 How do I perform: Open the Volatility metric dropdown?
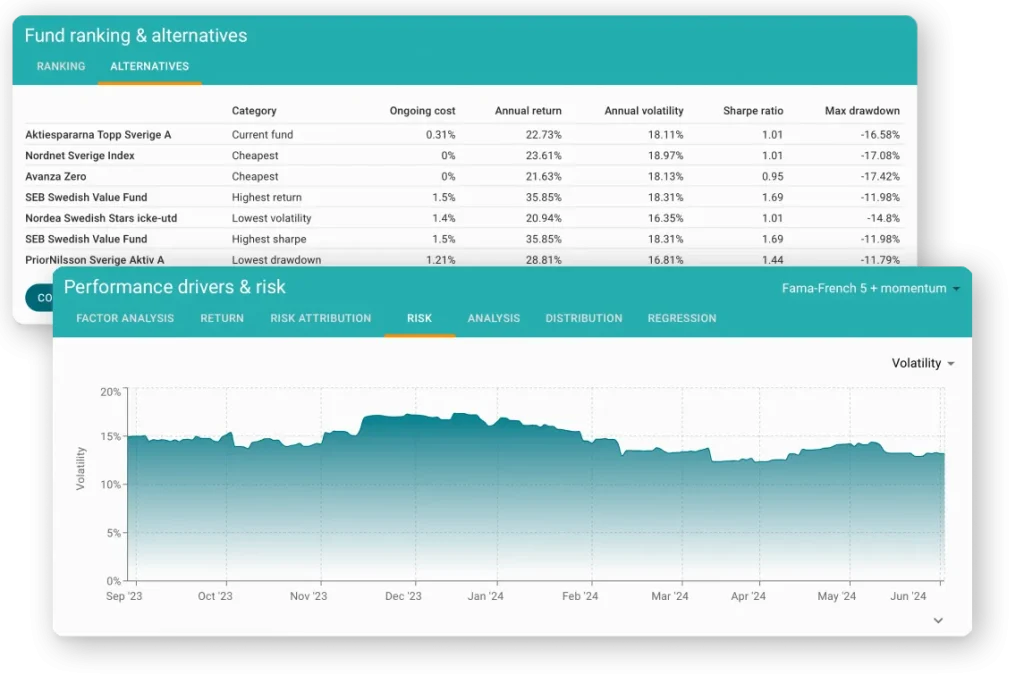pos(922,363)
